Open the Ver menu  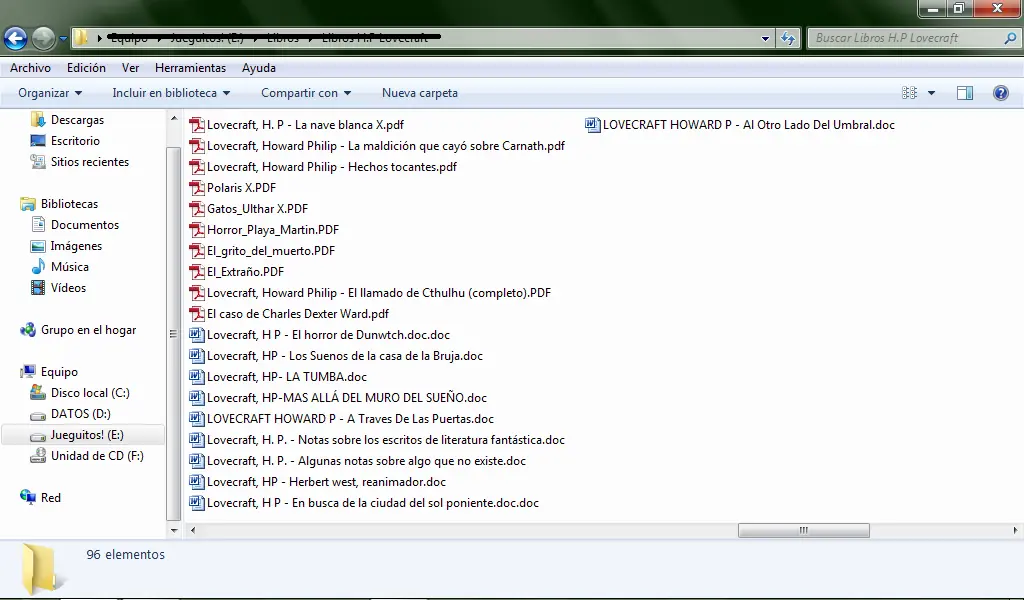coord(130,68)
